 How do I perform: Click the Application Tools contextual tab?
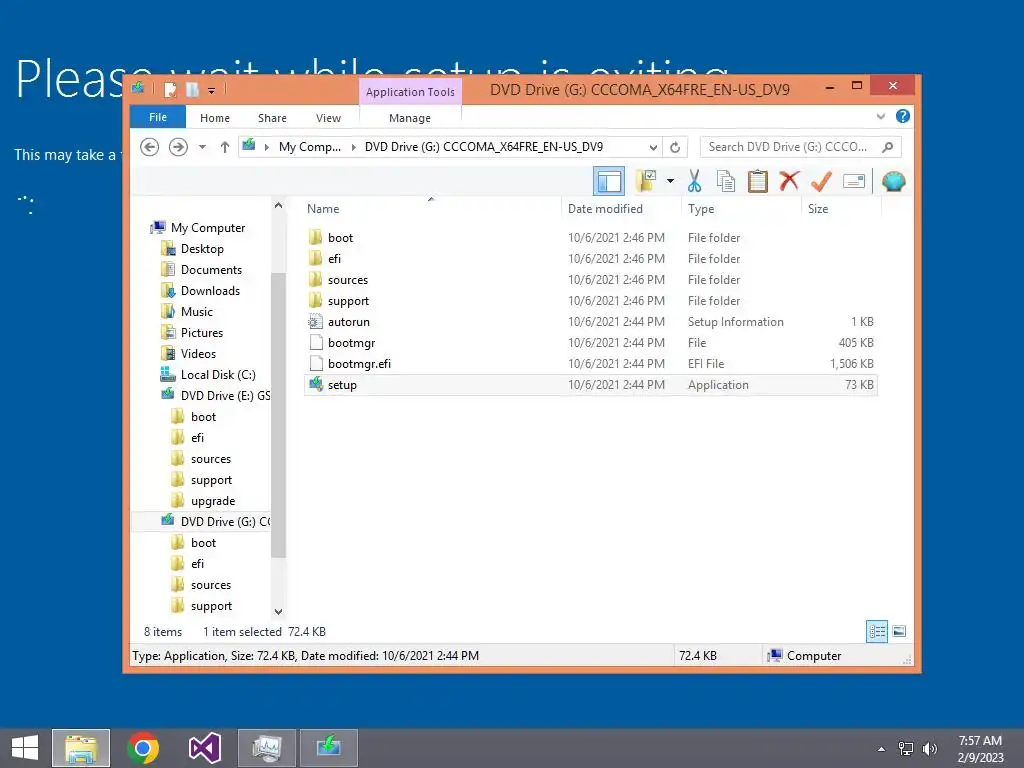coord(410,92)
